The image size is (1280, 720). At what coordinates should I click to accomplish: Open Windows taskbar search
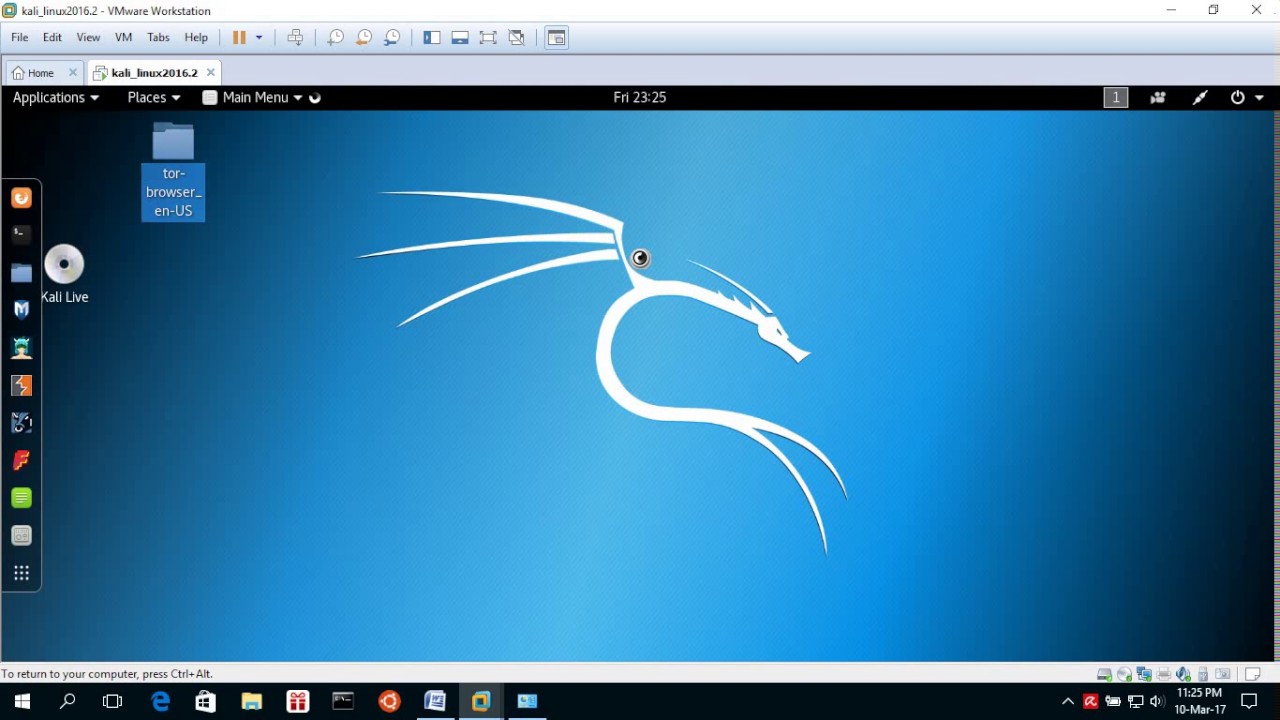(67, 701)
